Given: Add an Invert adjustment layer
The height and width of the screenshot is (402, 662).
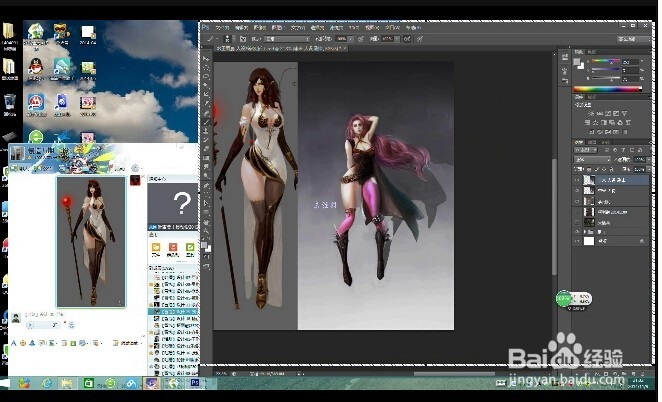Looking at the screenshot, I should (591, 132).
